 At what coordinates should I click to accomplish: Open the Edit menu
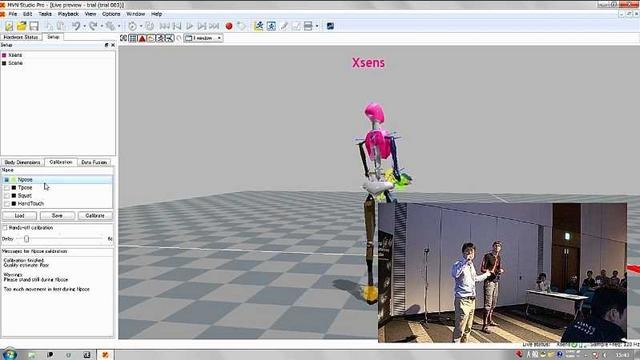27,14
